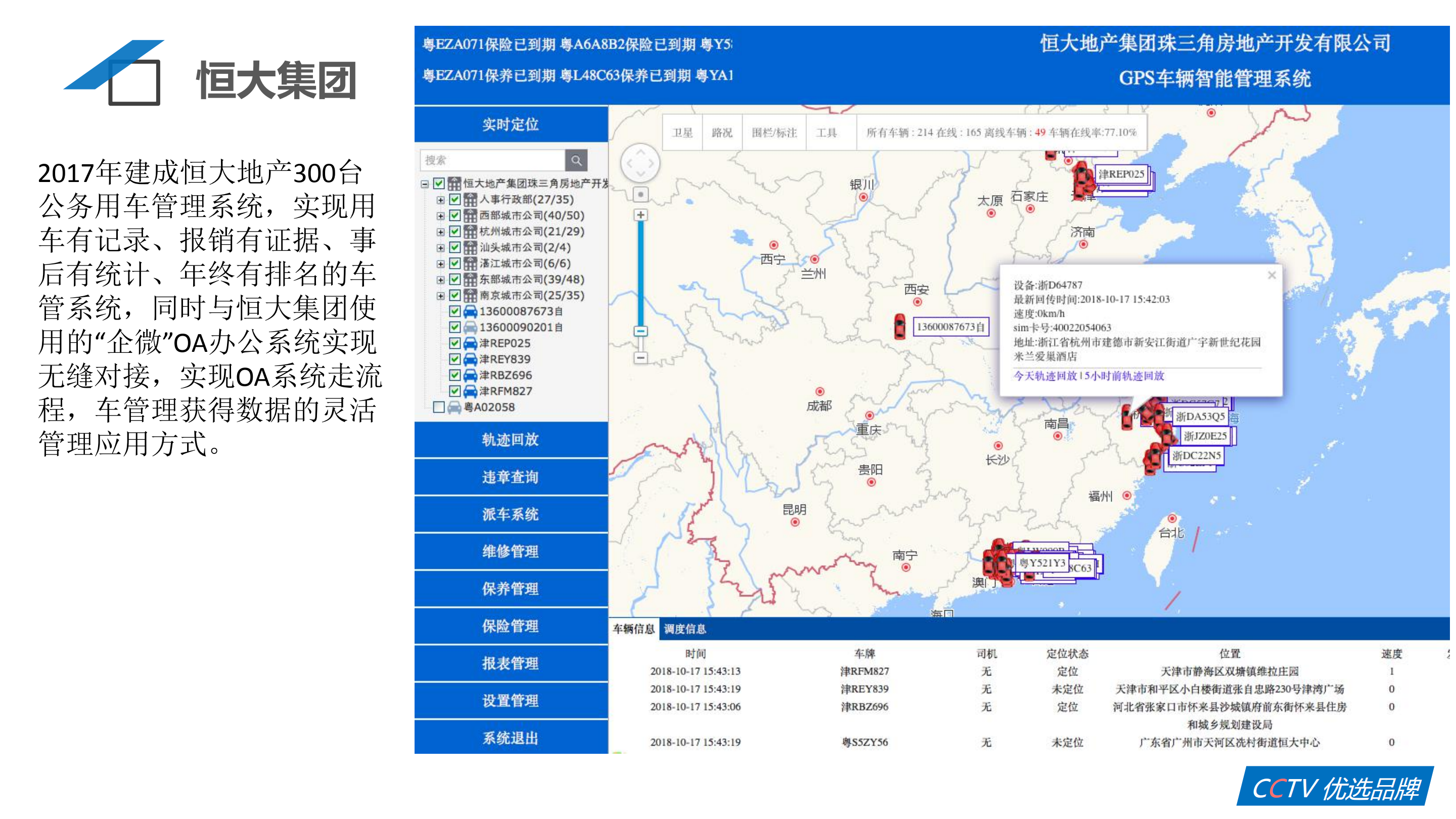Switch to the 车辆信息 tab
Image resolution: width=1456 pixels, height=819 pixels.
pyautogui.click(x=633, y=629)
